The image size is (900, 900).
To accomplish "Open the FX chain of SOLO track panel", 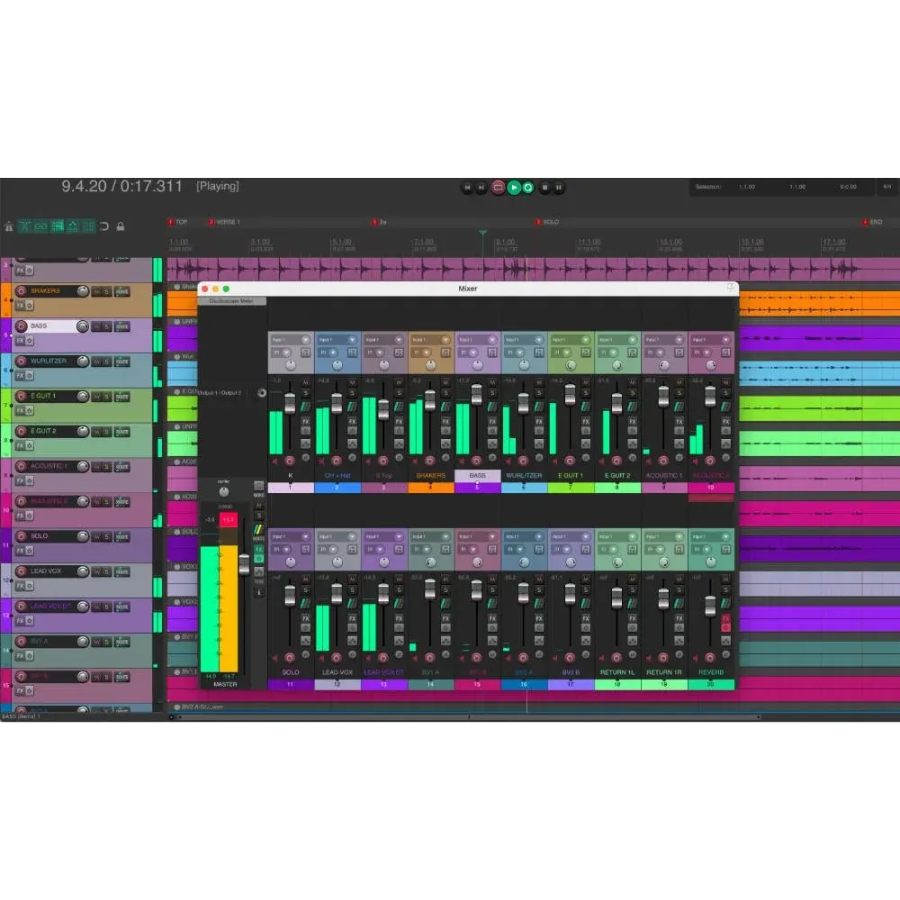I will [x=20, y=550].
